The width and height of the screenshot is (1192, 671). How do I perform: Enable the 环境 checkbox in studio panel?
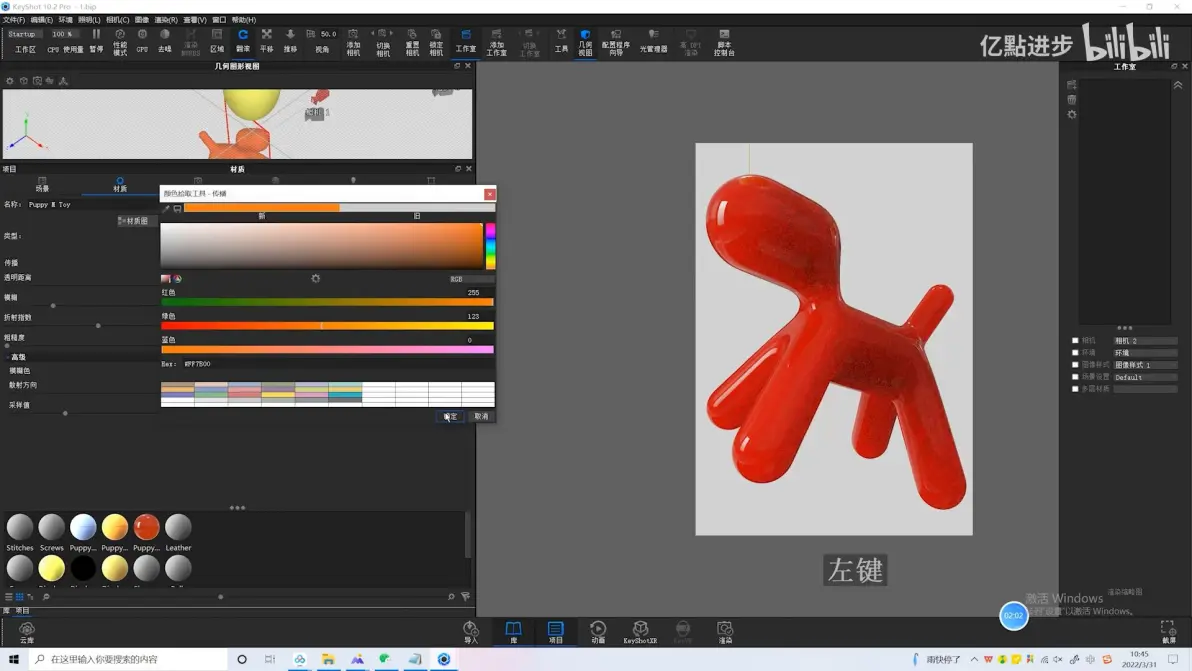(1075, 353)
